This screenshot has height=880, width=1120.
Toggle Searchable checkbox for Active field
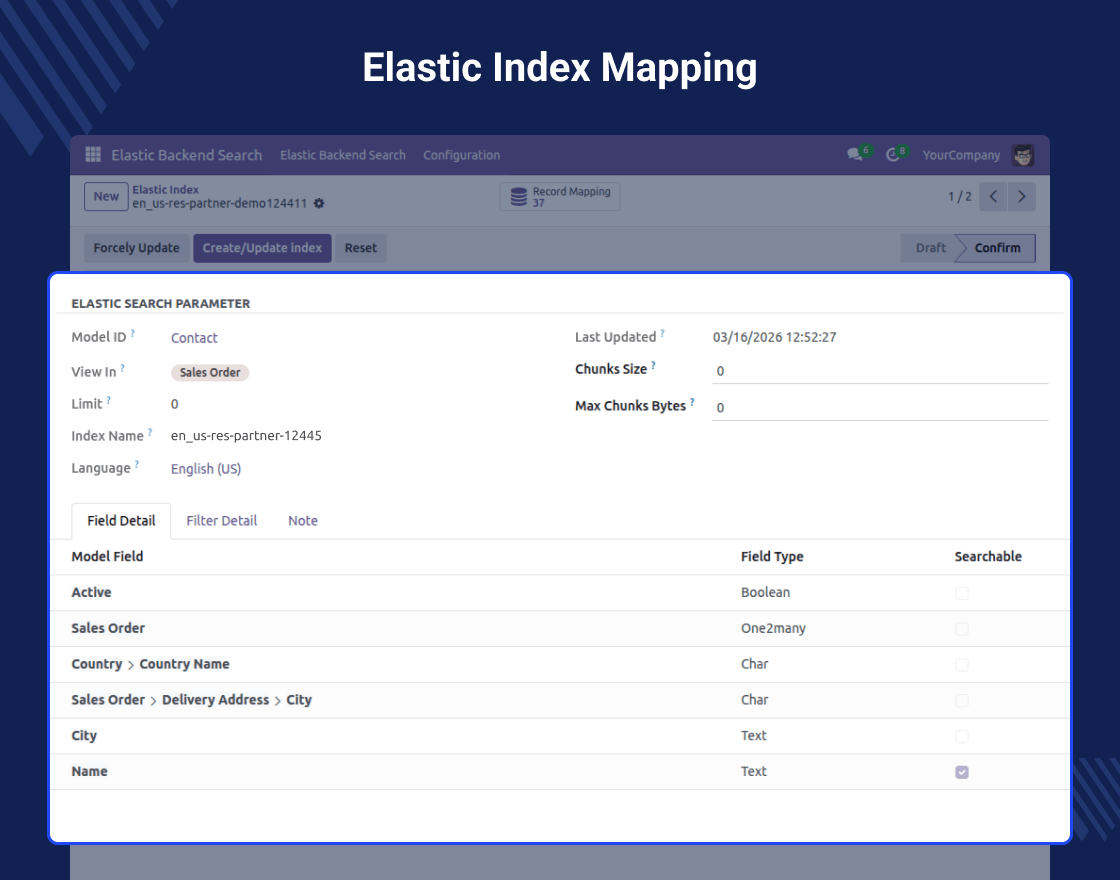point(962,593)
